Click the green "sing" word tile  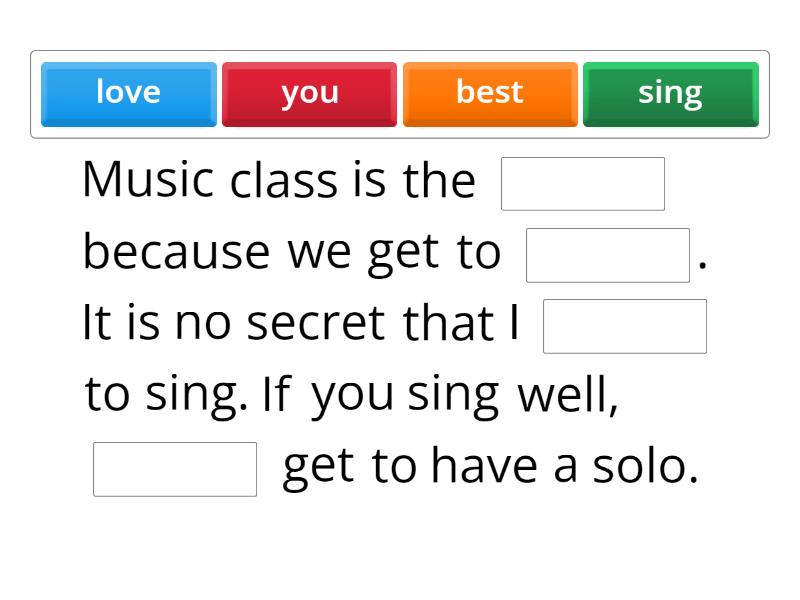click(x=670, y=93)
